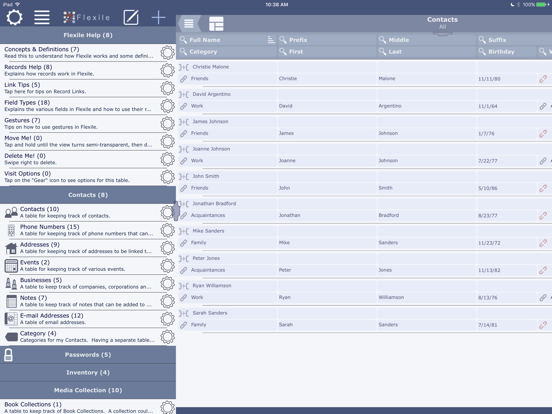This screenshot has width=552, height=414.
Task: Collapse the Flexile Help (8) section
Action: click(88, 35)
